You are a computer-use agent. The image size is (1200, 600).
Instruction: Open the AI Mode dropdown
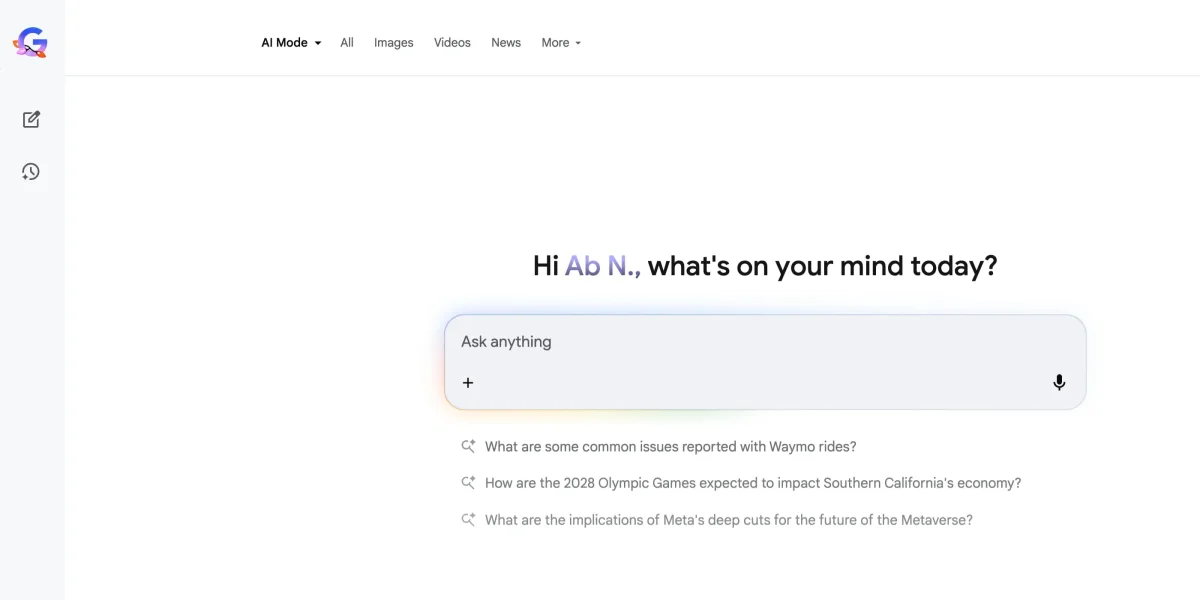(x=284, y=42)
